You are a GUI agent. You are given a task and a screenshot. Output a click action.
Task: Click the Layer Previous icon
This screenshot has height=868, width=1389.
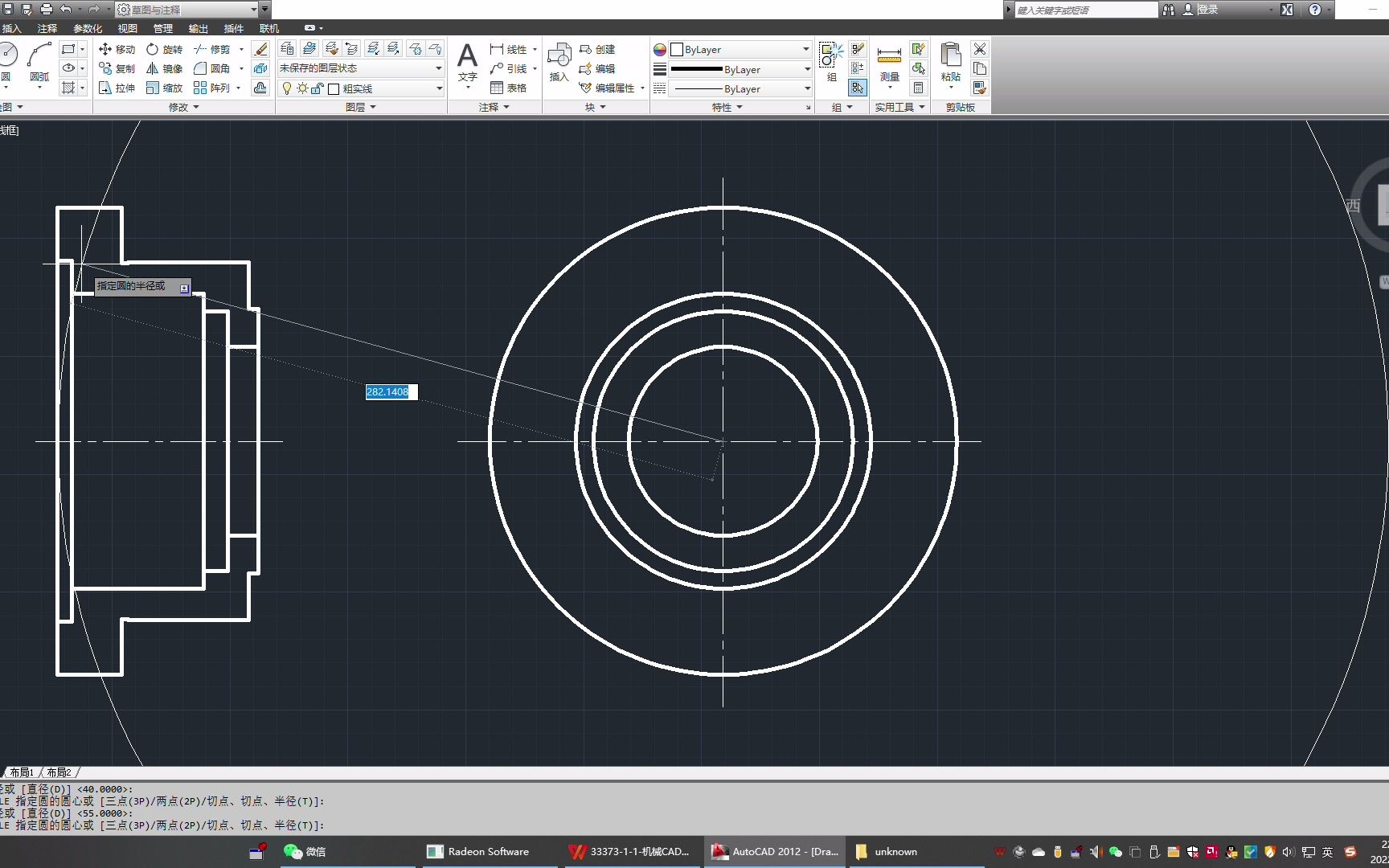click(351, 49)
